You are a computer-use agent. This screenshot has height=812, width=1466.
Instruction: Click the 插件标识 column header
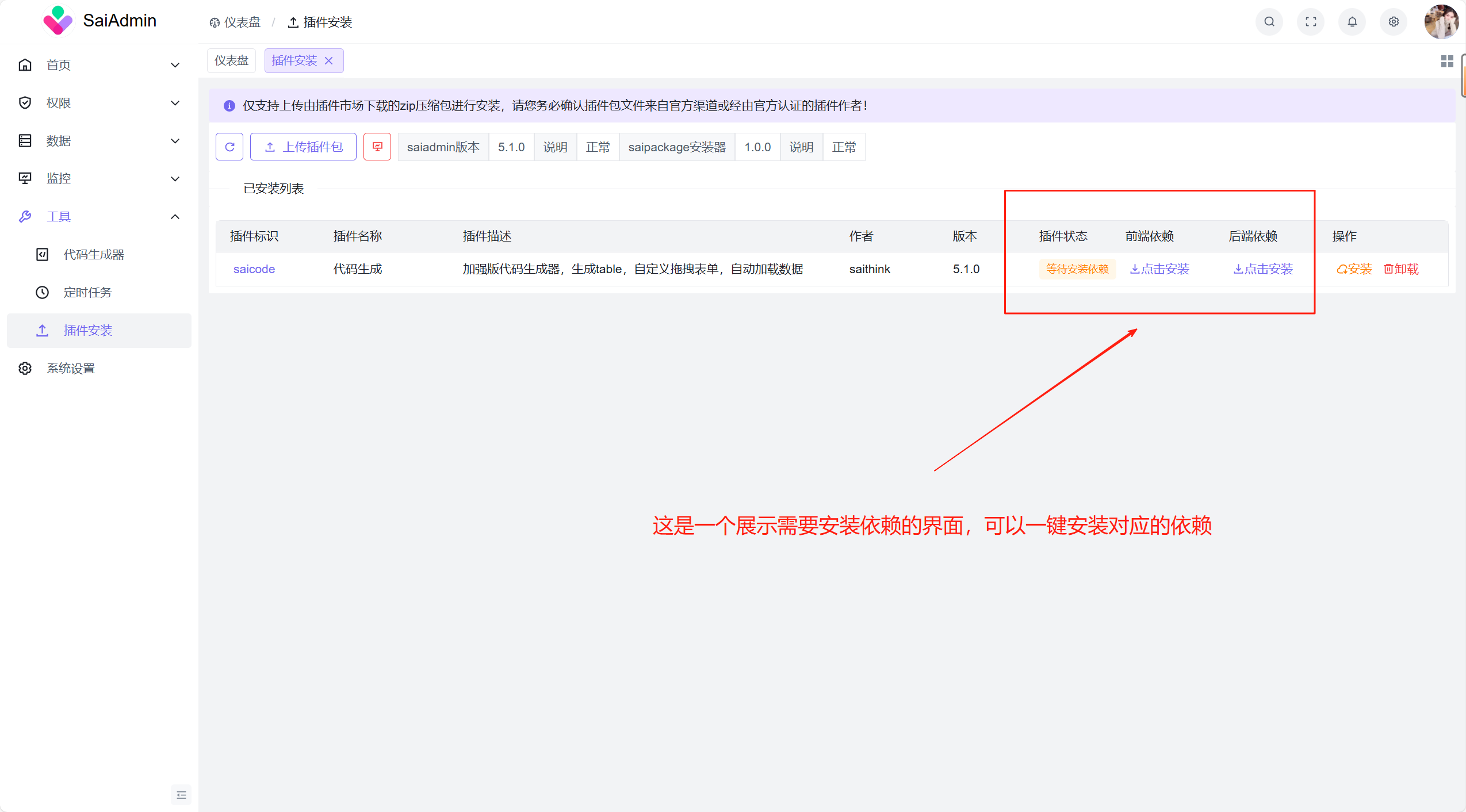(x=254, y=236)
